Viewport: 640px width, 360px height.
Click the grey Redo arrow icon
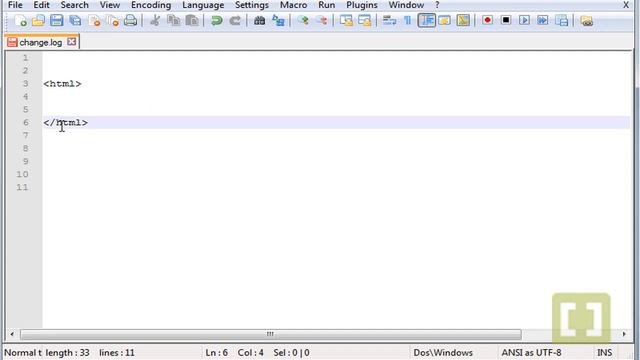point(235,20)
